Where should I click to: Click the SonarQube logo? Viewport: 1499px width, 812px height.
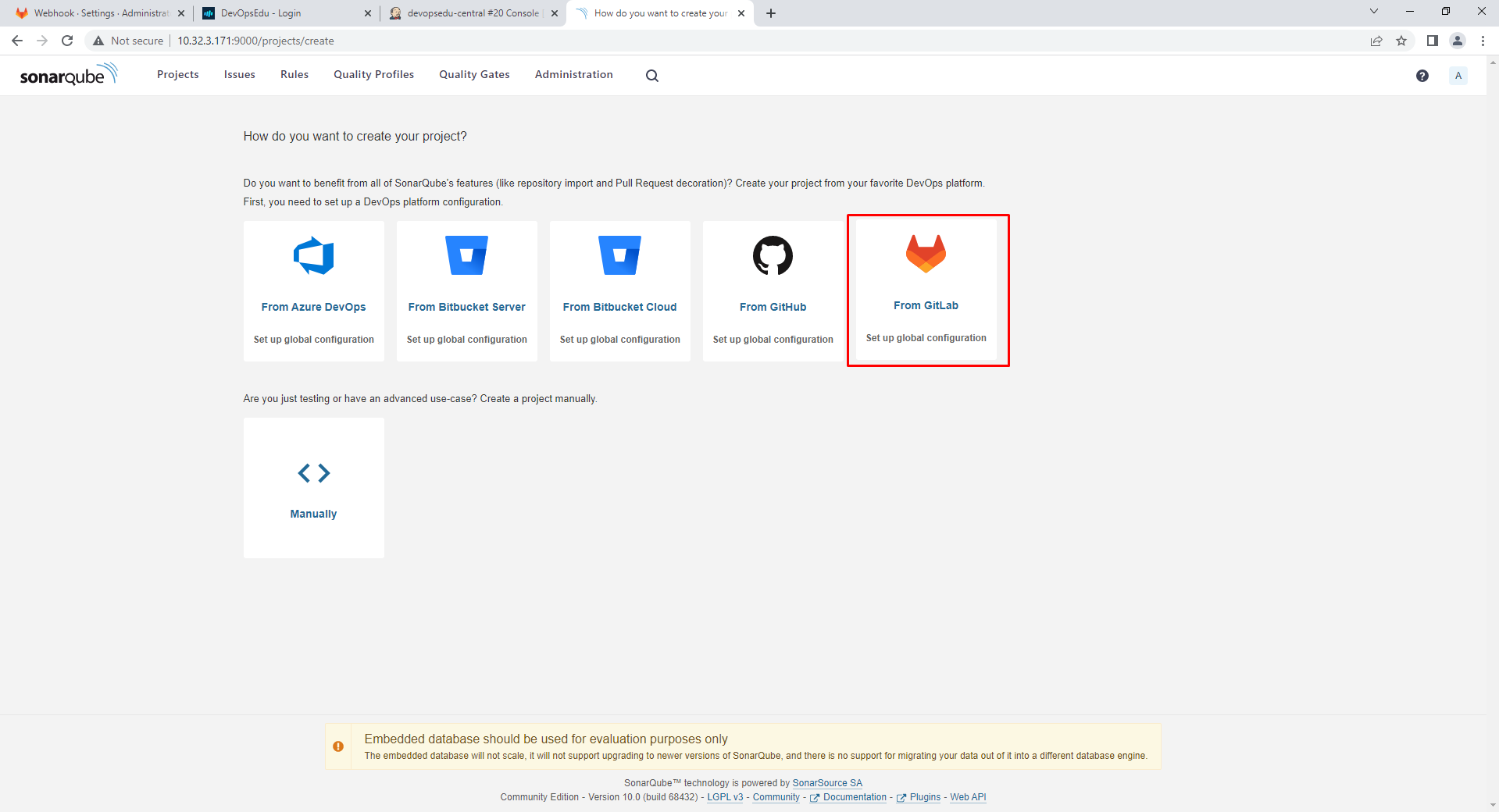click(69, 74)
